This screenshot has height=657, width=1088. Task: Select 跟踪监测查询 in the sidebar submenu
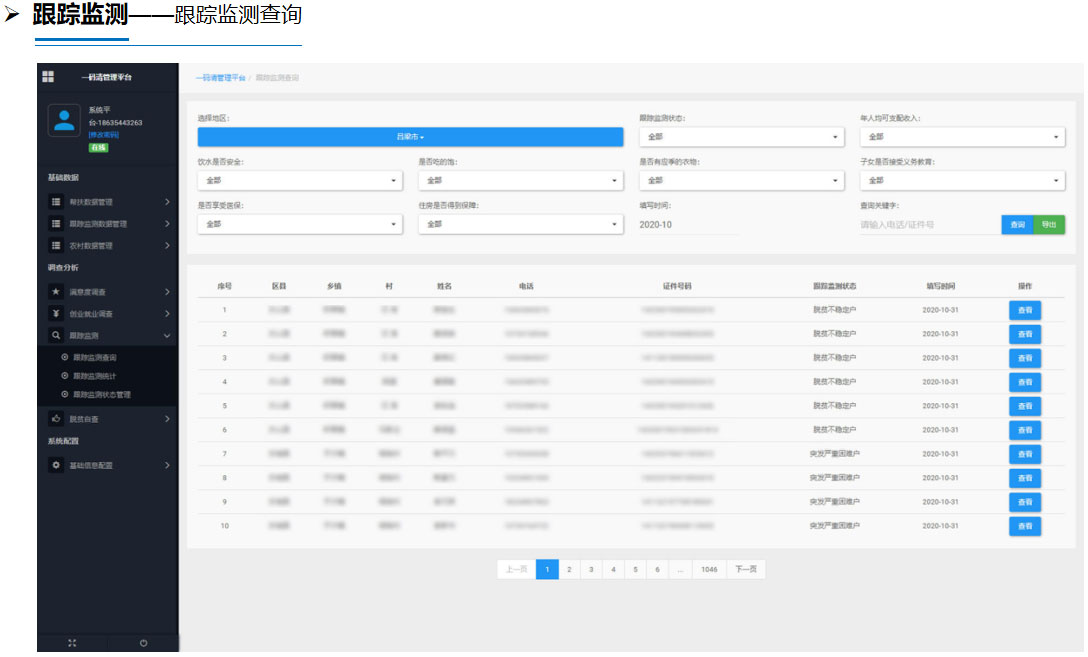coord(95,358)
